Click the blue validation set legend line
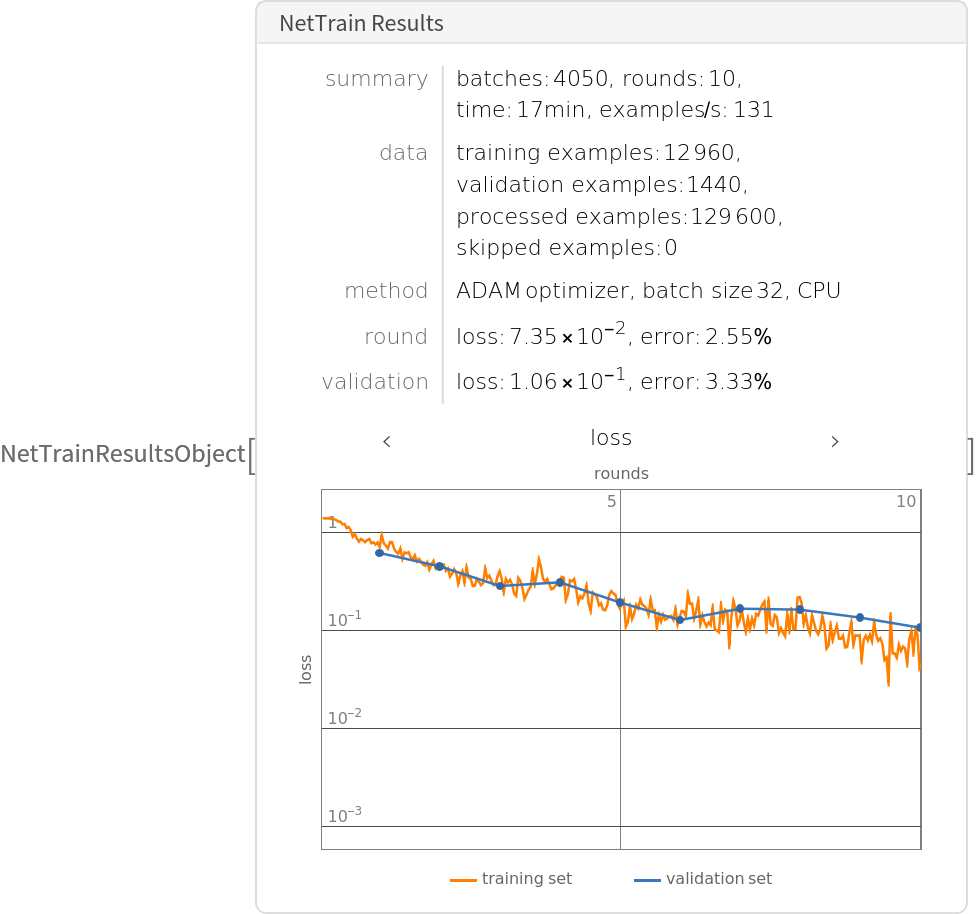The height and width of the screenshot is (914, 976). 647,880
